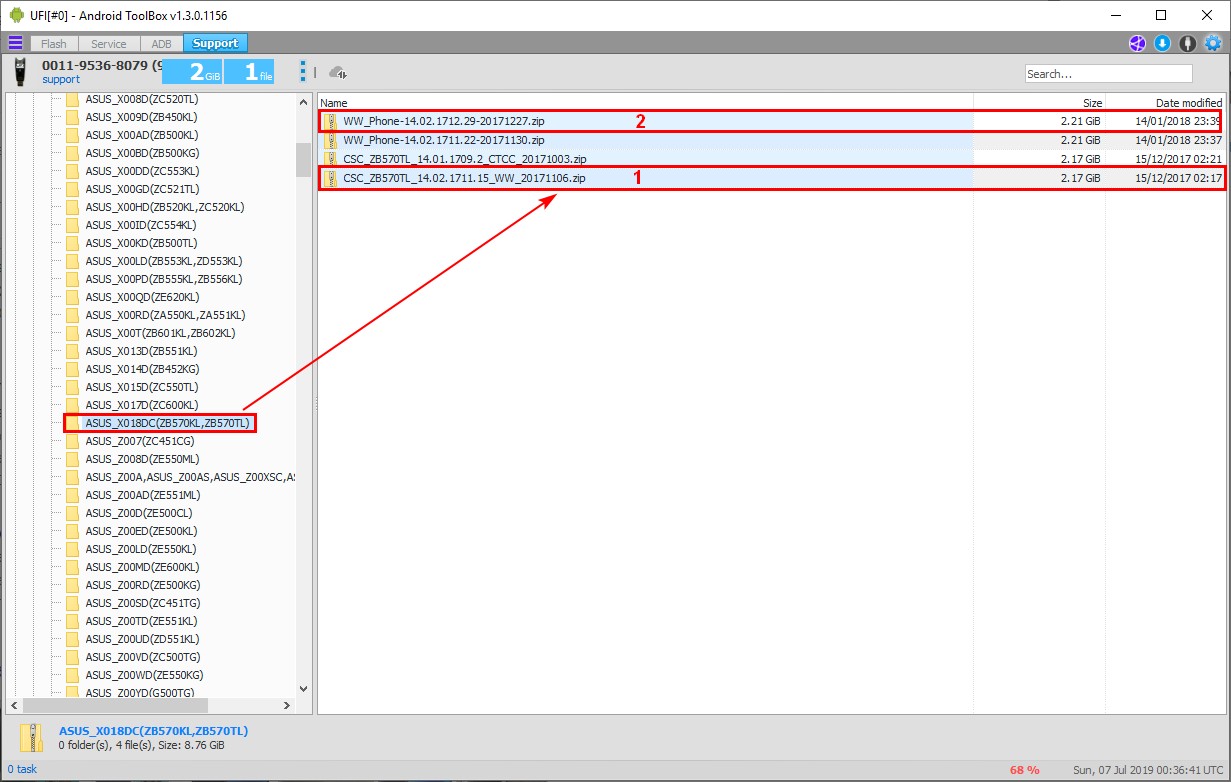Viewport: 1231px width, 782px height.
Task: Click the Android robot title bar icon
Action: (16, 15)
